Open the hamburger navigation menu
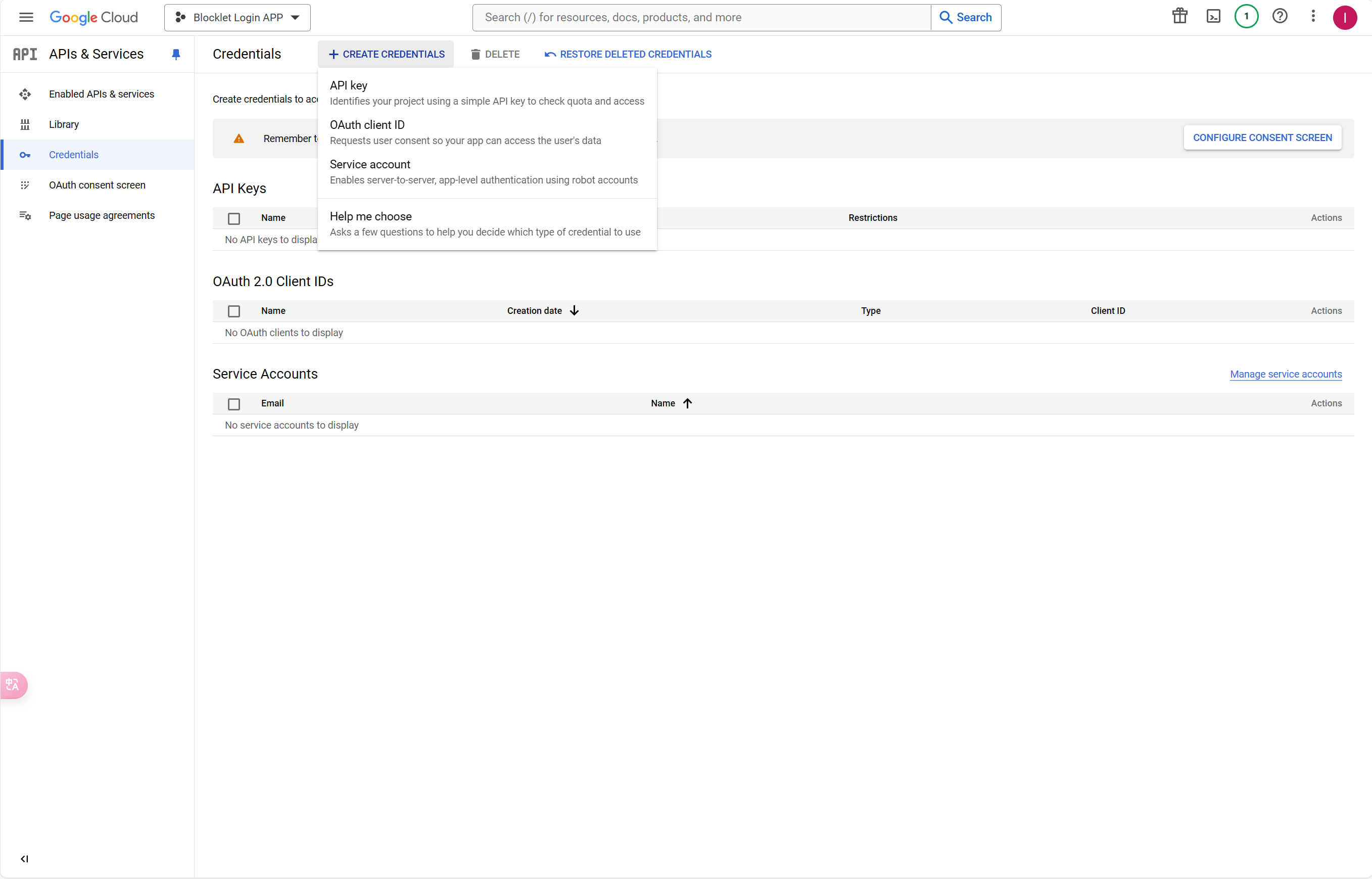 coord(26,17)
